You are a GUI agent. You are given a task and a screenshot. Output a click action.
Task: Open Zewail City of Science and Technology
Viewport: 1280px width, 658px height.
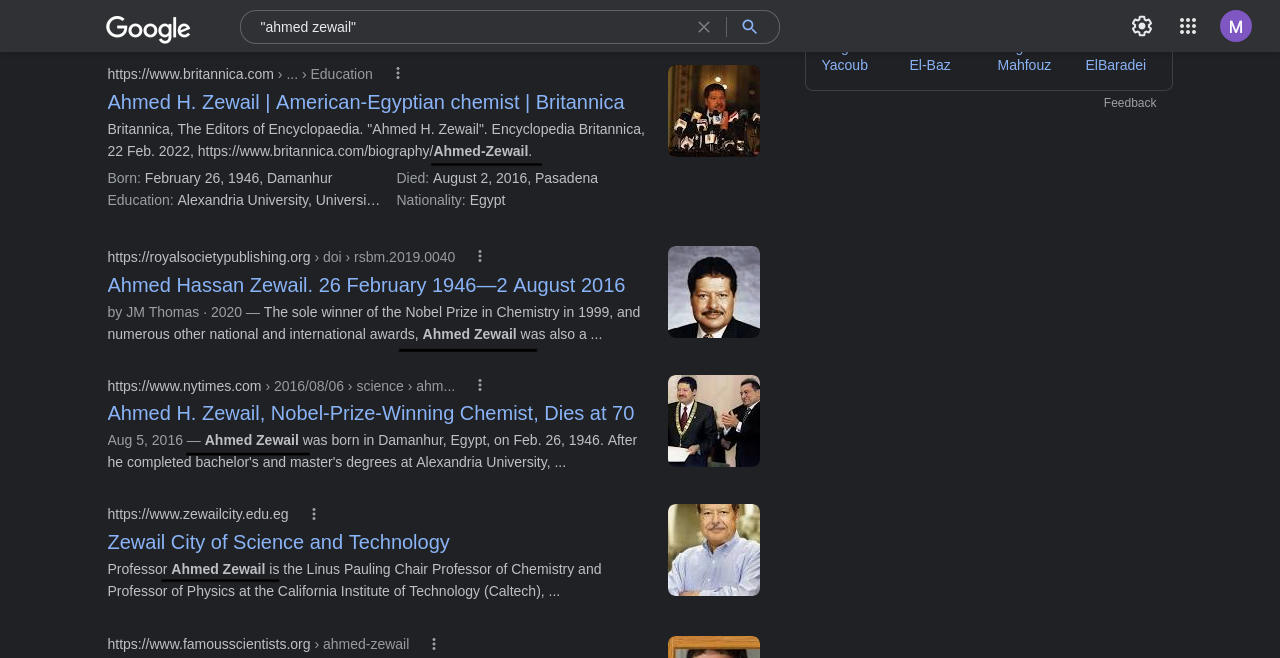[279, 542]
